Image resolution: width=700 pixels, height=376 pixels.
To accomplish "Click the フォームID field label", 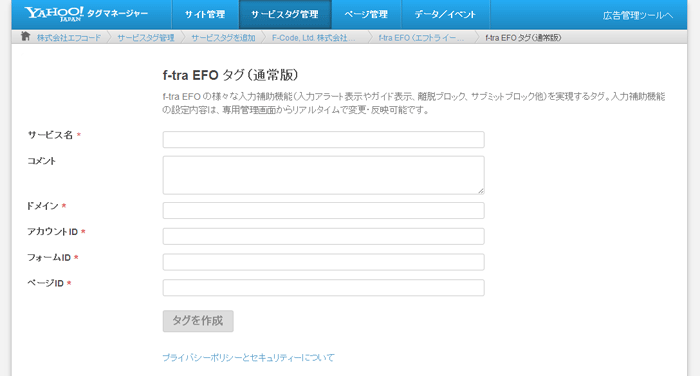I will pyautogui.click(x=49, y=258).
